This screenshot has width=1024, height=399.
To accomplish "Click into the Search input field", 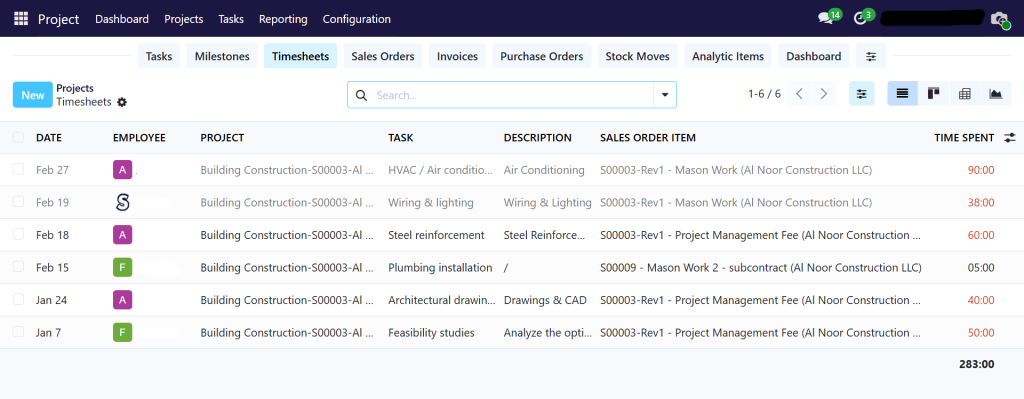I will (x=513, y=95).
